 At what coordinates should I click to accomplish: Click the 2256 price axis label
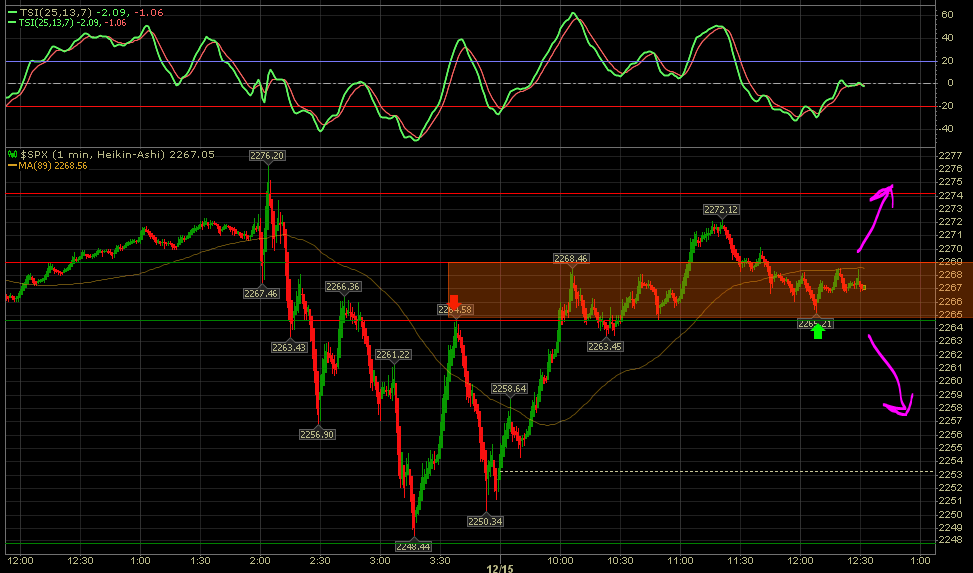951,434
